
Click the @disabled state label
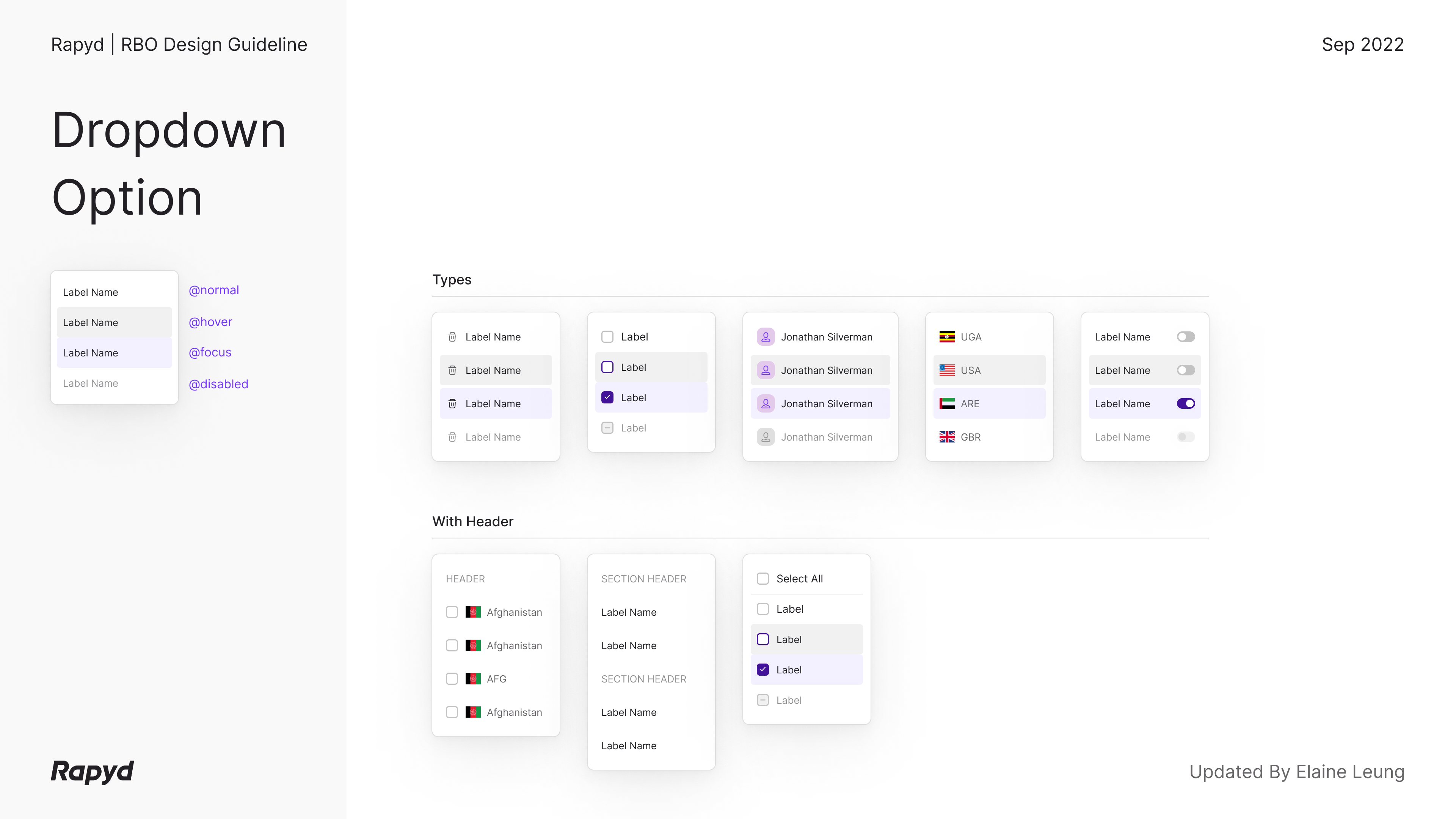pyautogui.click(x=218, y=384)
